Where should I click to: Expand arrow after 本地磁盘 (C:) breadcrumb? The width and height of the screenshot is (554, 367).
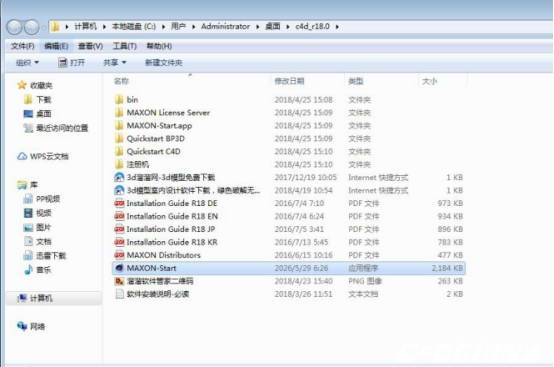(164, 27)
